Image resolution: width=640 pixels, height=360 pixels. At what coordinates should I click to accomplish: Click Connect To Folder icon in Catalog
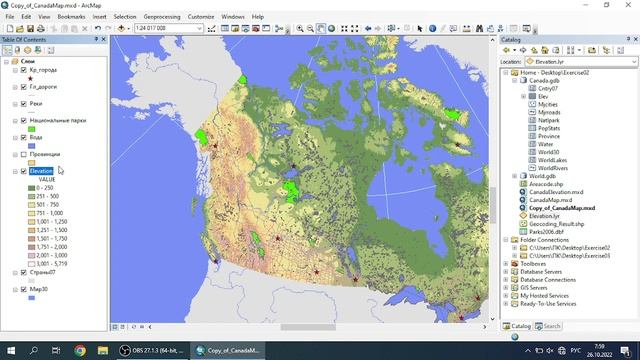[x=592, y=50]
